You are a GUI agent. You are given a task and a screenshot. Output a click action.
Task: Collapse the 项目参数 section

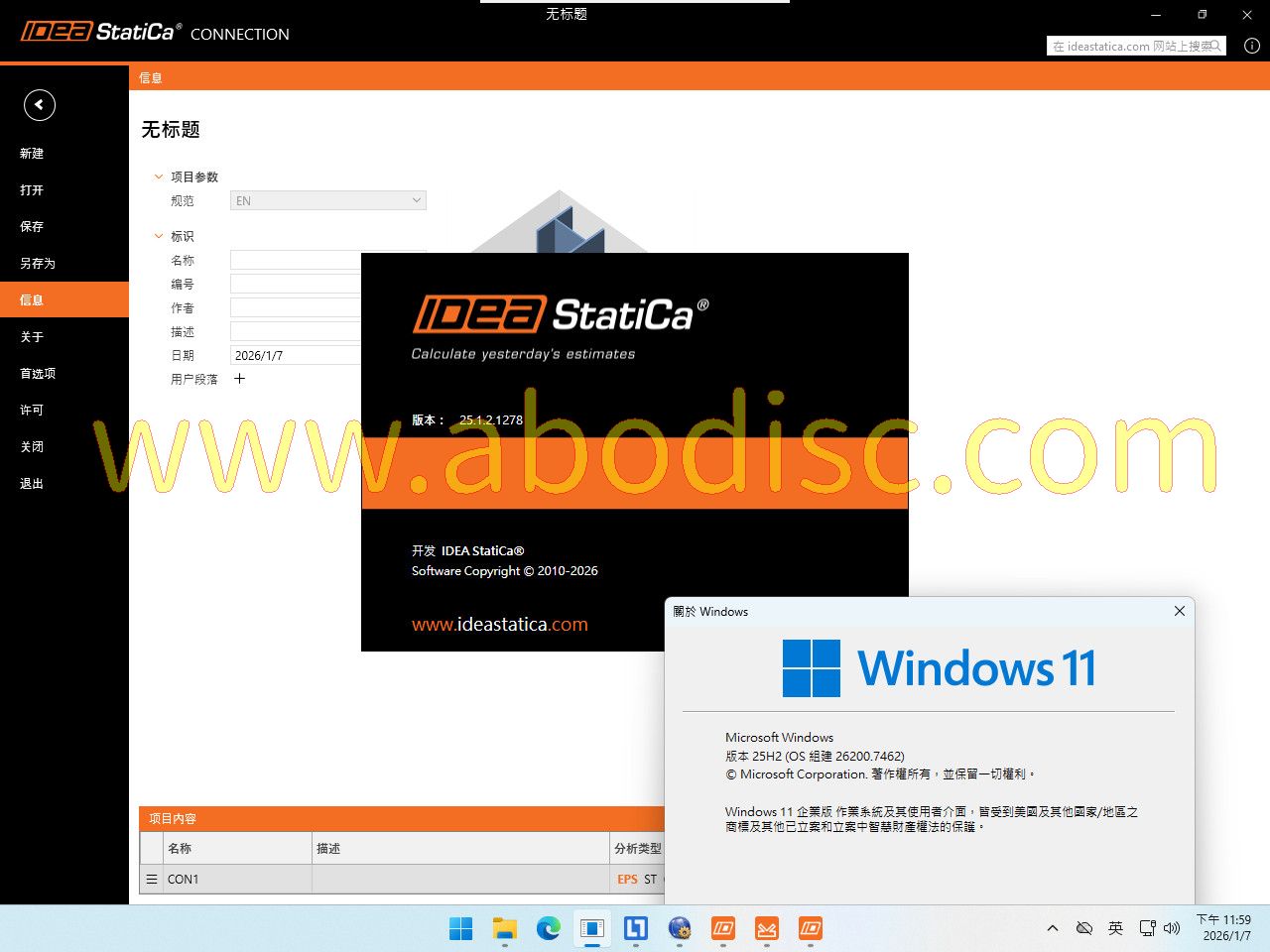coord(159,177)
